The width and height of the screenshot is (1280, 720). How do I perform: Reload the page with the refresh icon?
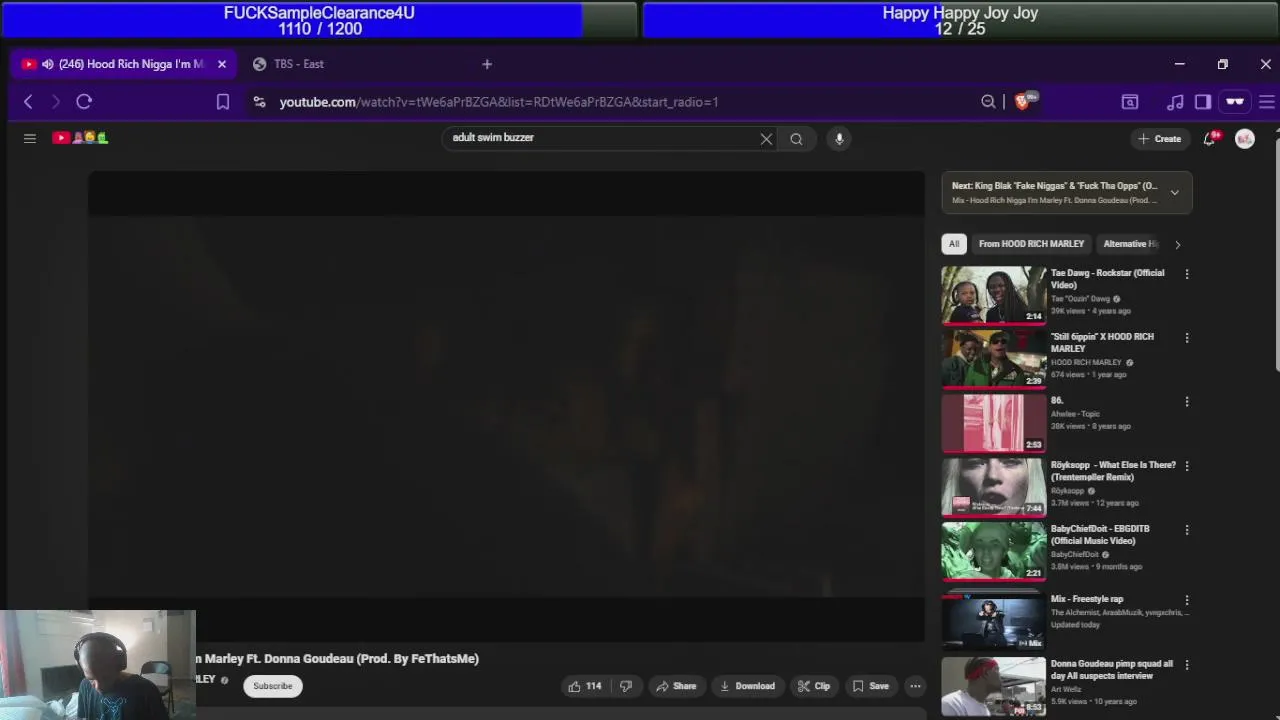(x=84, y=101)
